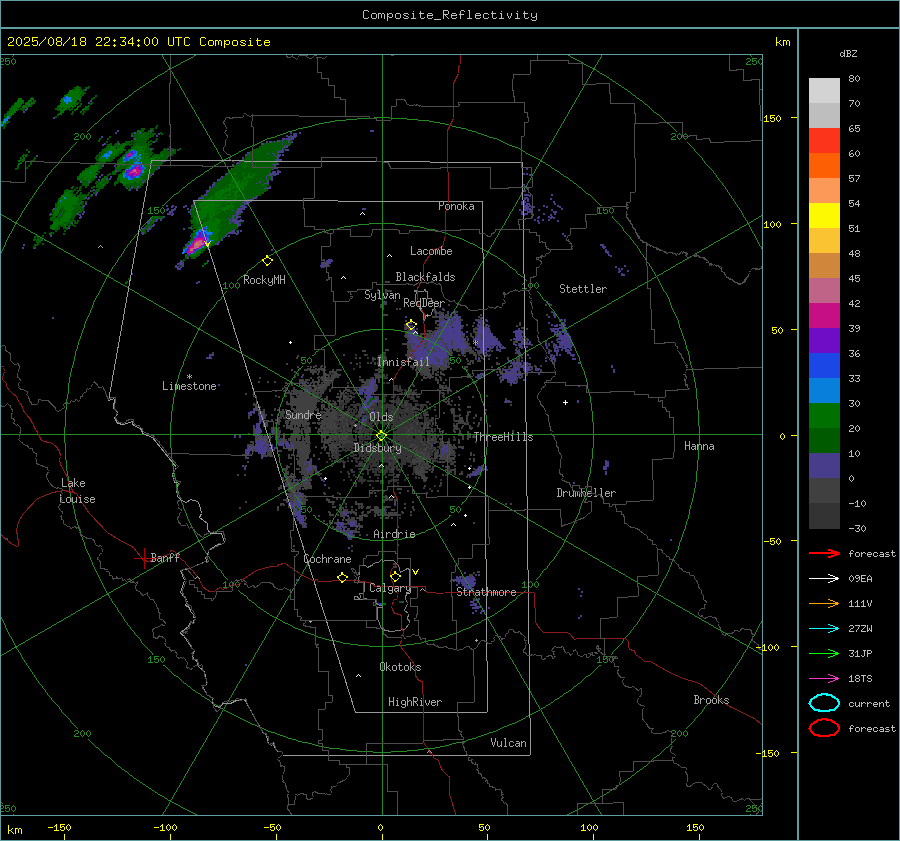Click the Cochrane label
This screenshot has width=900, height=841.
(x=327, y=559)
